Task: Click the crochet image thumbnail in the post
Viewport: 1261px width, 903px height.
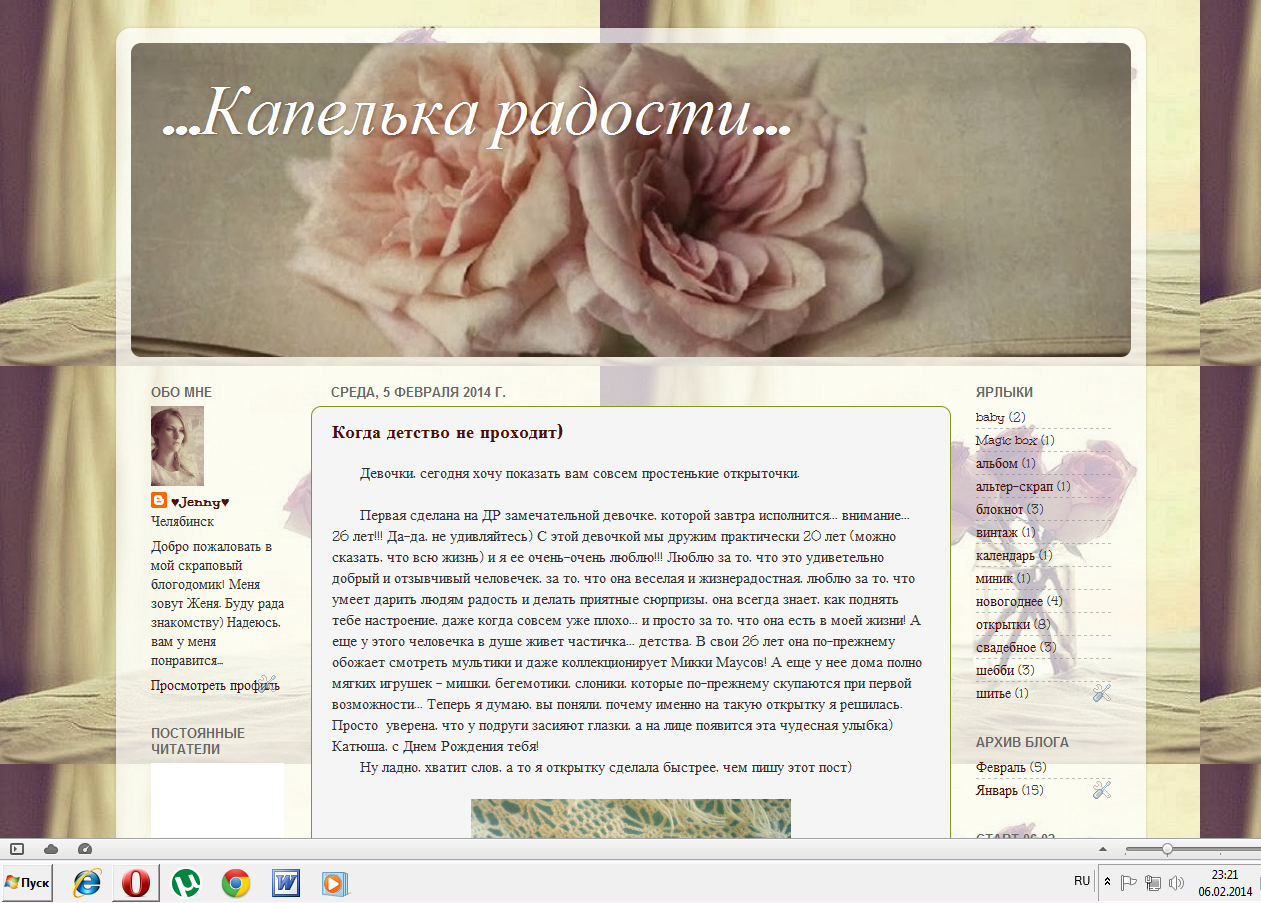Action: (x=631, y=818)
